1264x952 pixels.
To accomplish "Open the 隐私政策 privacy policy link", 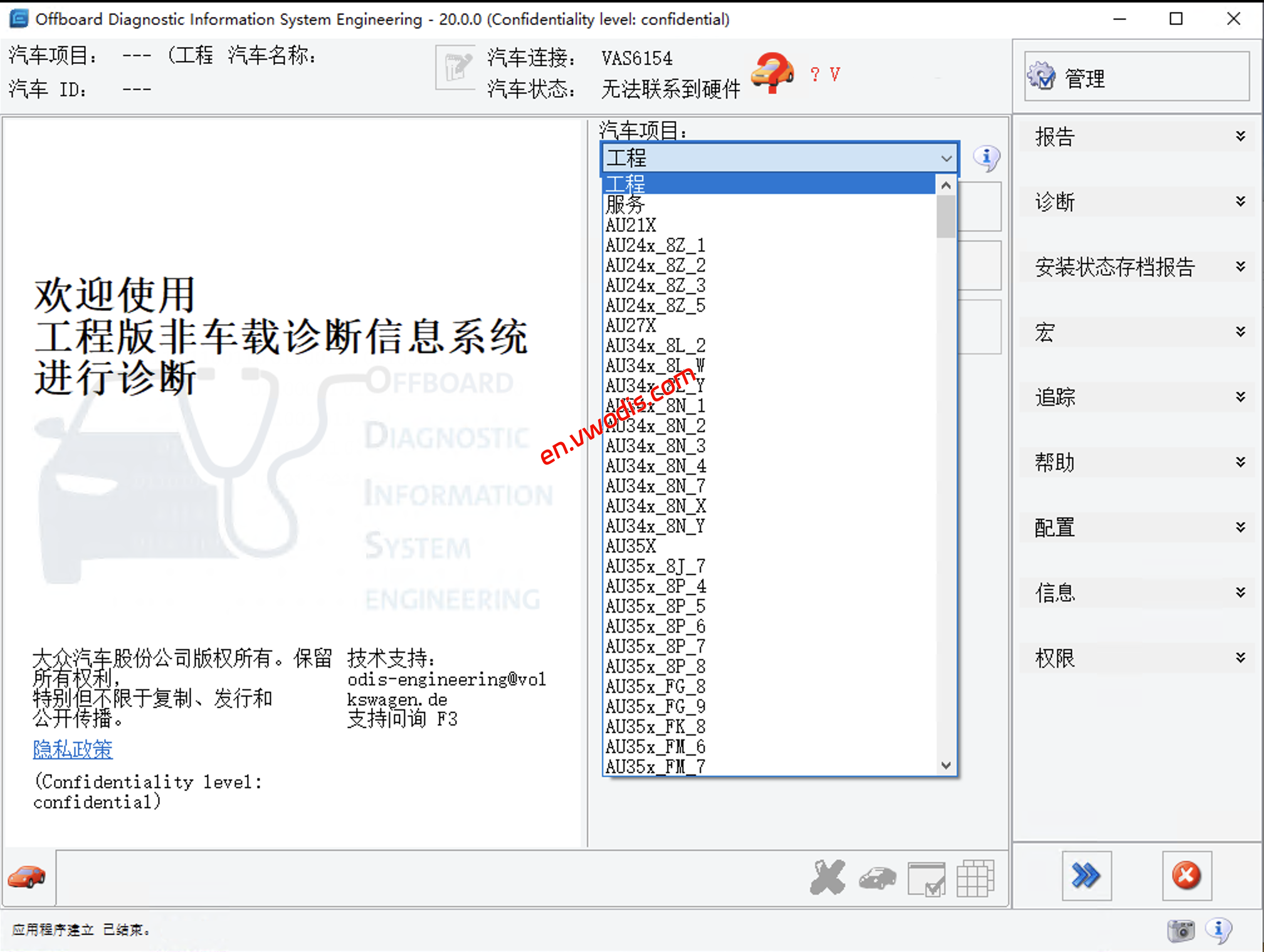I will 72,750.
